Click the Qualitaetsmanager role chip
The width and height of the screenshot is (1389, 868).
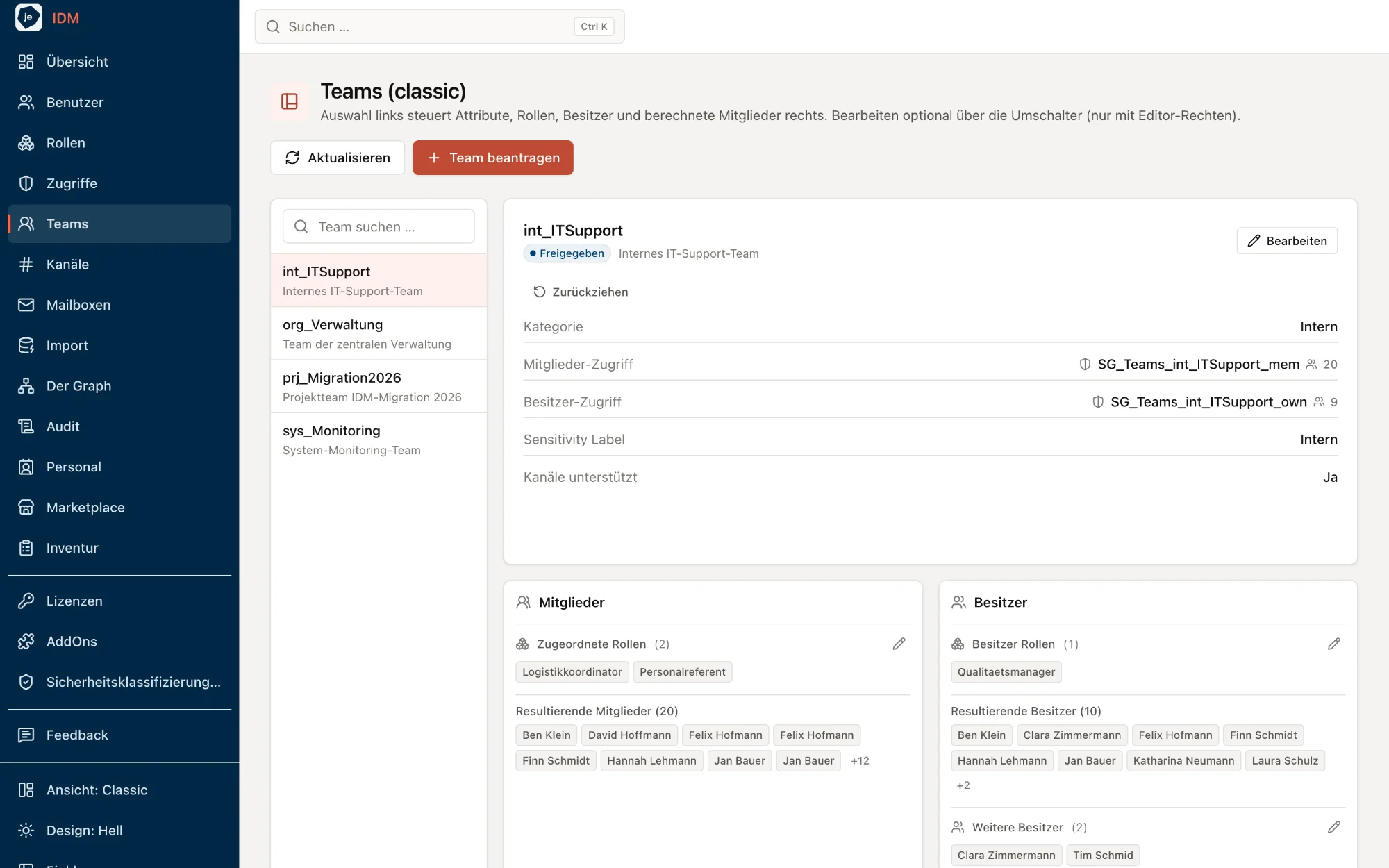point(1006,671)
